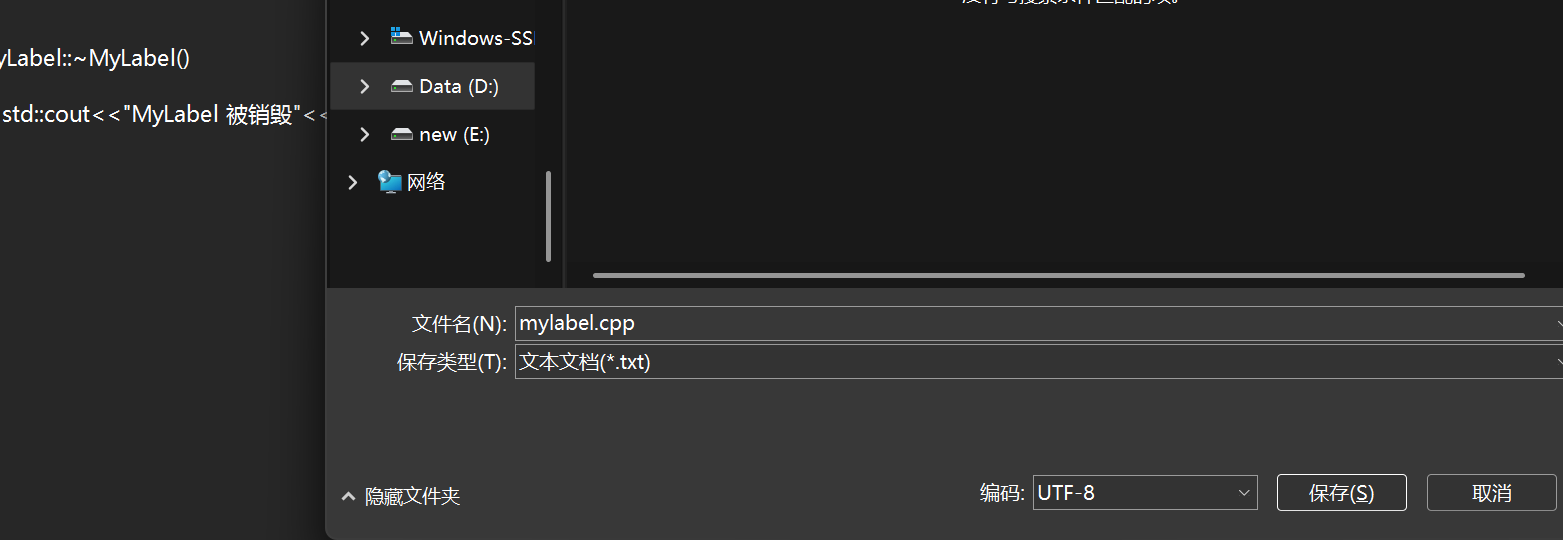Image resolution: width=1563 pixels, height=540 pixels.
Task: Click the 隐藏文件夹 hide folders link
Action: point(412,496)
